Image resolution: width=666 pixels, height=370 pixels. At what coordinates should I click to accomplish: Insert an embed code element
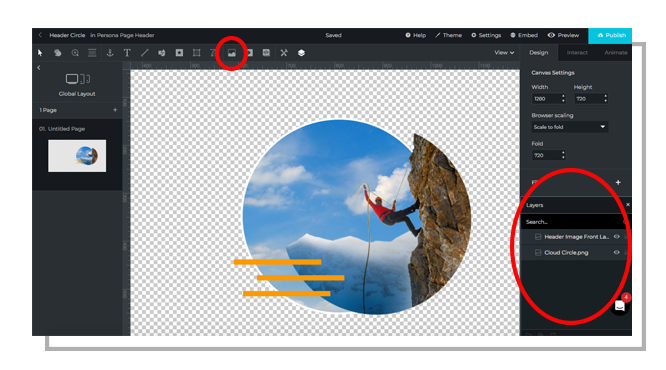(266, 53)
